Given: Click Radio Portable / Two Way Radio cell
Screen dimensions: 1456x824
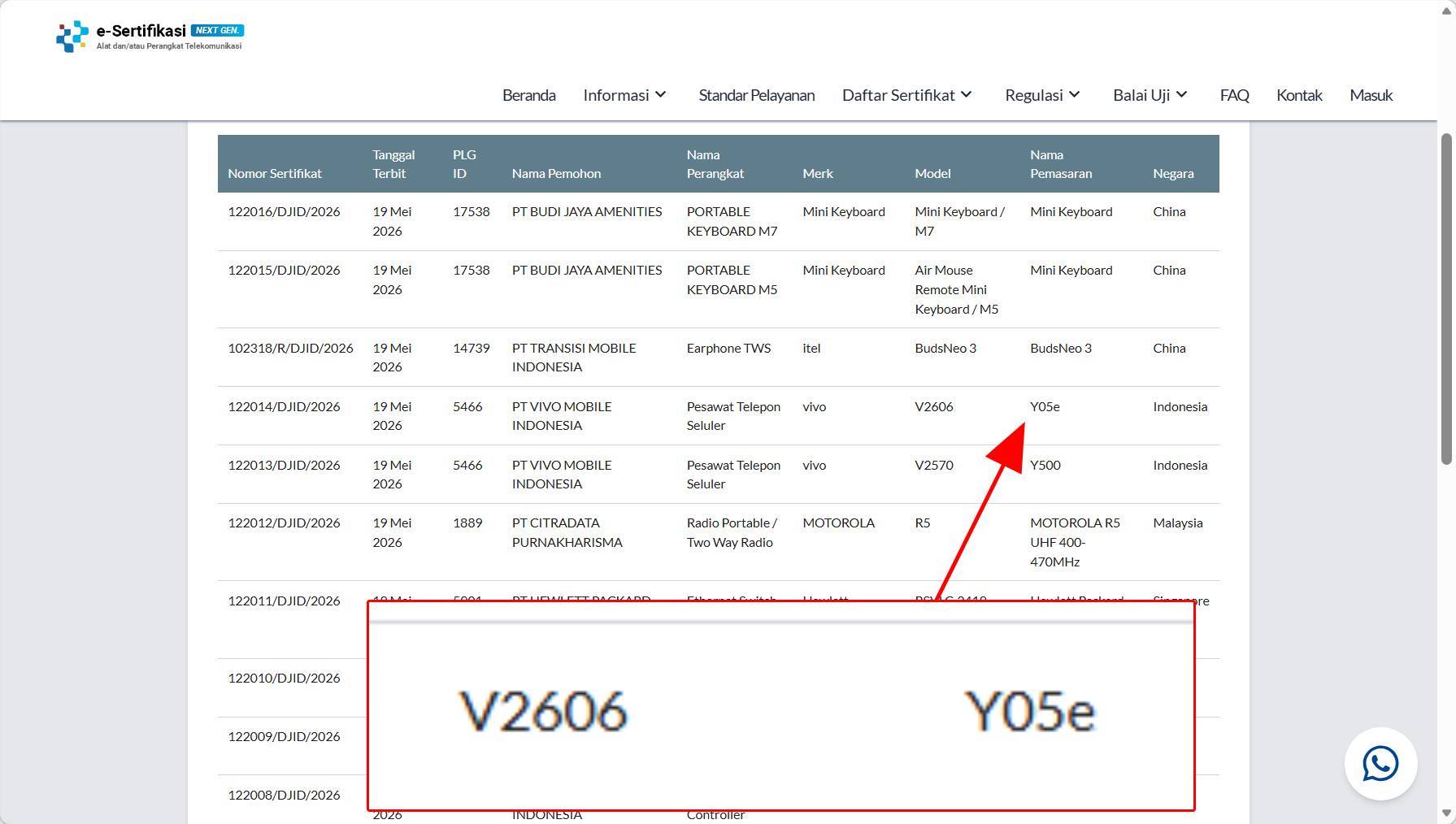Looking at the screenshot, I should [732, 532].
